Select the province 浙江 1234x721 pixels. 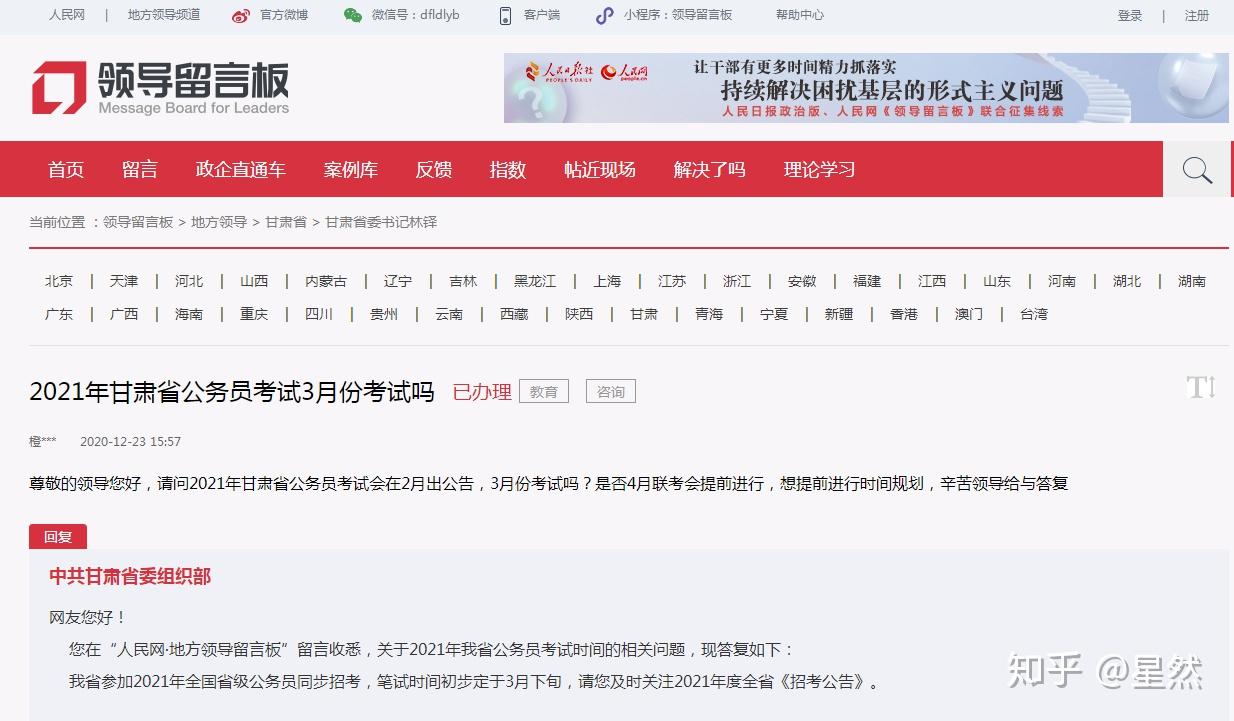pyautogui.click(x=737, y=281)
